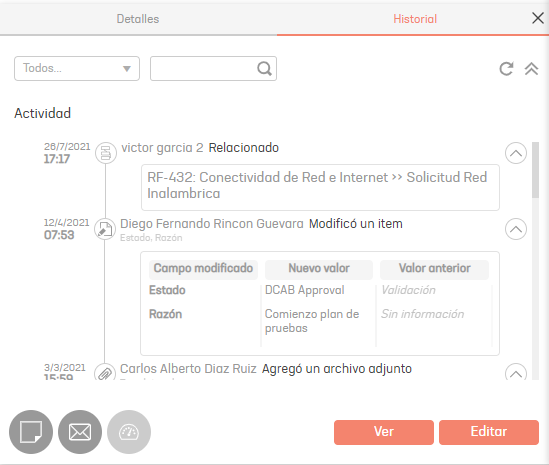Click the refresh history icon
The width and height of the screenshot is (549, 465).
point(506,69)
